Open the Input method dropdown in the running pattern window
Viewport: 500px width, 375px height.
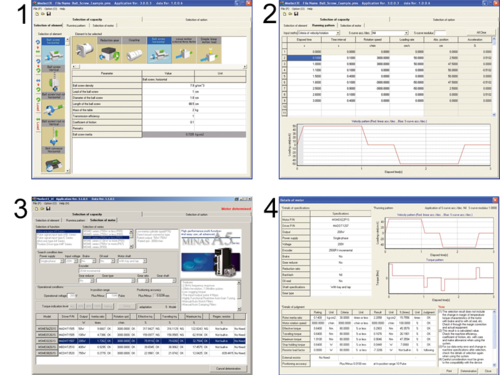(x=338, y=33)
